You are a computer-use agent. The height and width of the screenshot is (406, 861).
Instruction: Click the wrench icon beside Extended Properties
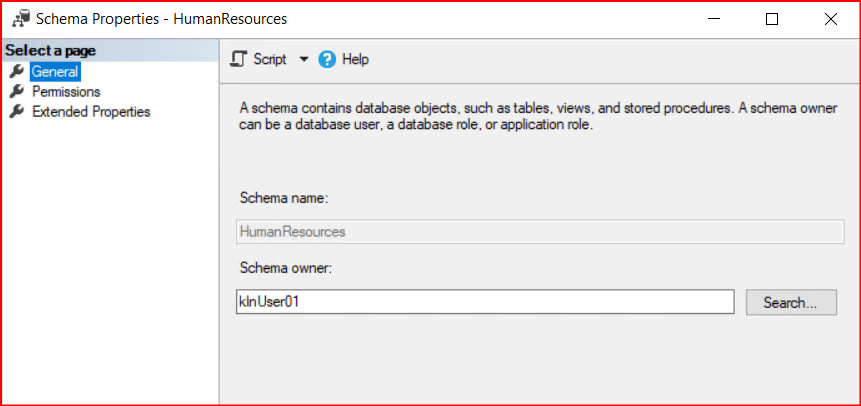(16, 112)
